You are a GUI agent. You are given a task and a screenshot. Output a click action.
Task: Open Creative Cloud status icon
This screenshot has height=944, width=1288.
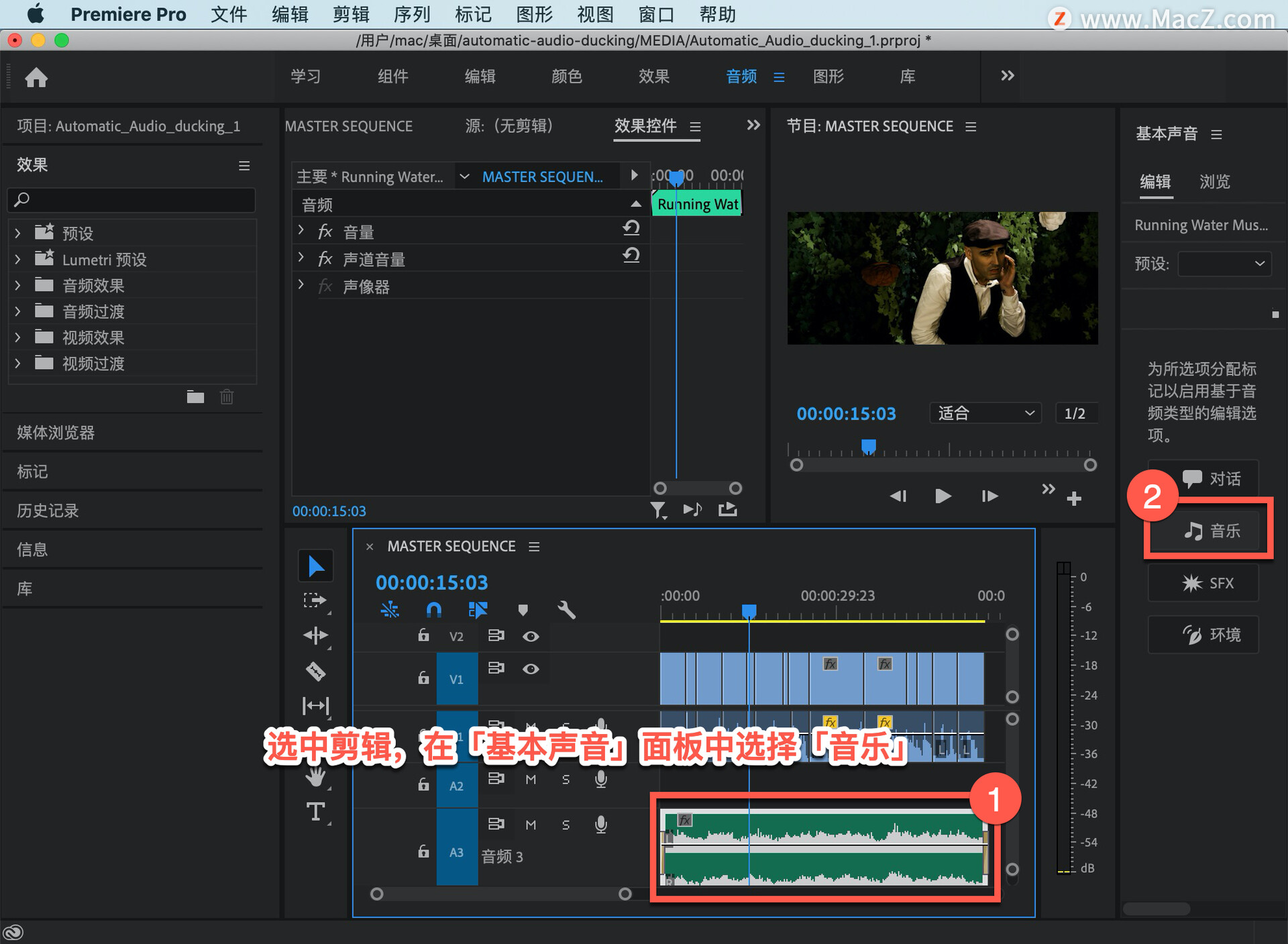[13, 932]
